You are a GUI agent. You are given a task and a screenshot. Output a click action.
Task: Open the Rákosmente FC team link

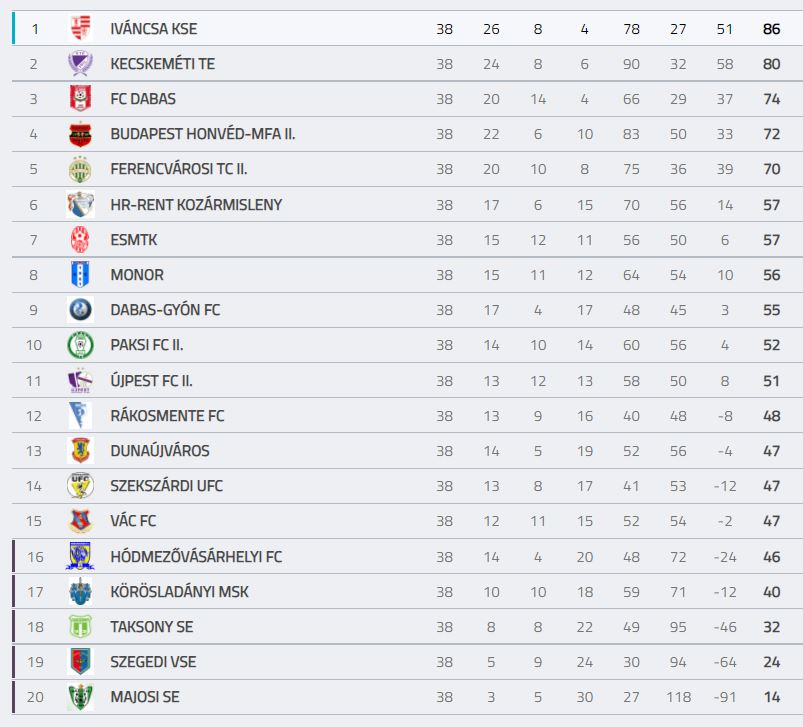(167, 416)
